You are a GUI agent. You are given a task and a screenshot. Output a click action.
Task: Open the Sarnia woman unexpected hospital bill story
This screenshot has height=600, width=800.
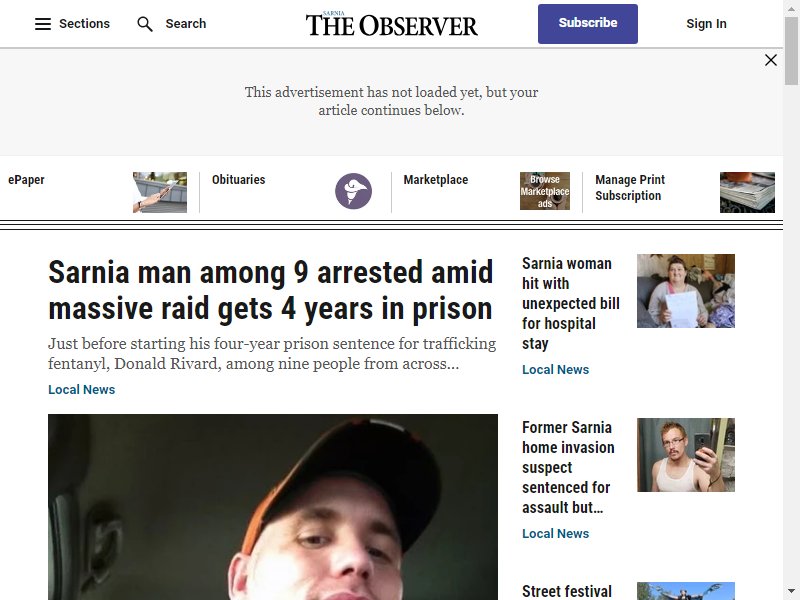[571, 304]
